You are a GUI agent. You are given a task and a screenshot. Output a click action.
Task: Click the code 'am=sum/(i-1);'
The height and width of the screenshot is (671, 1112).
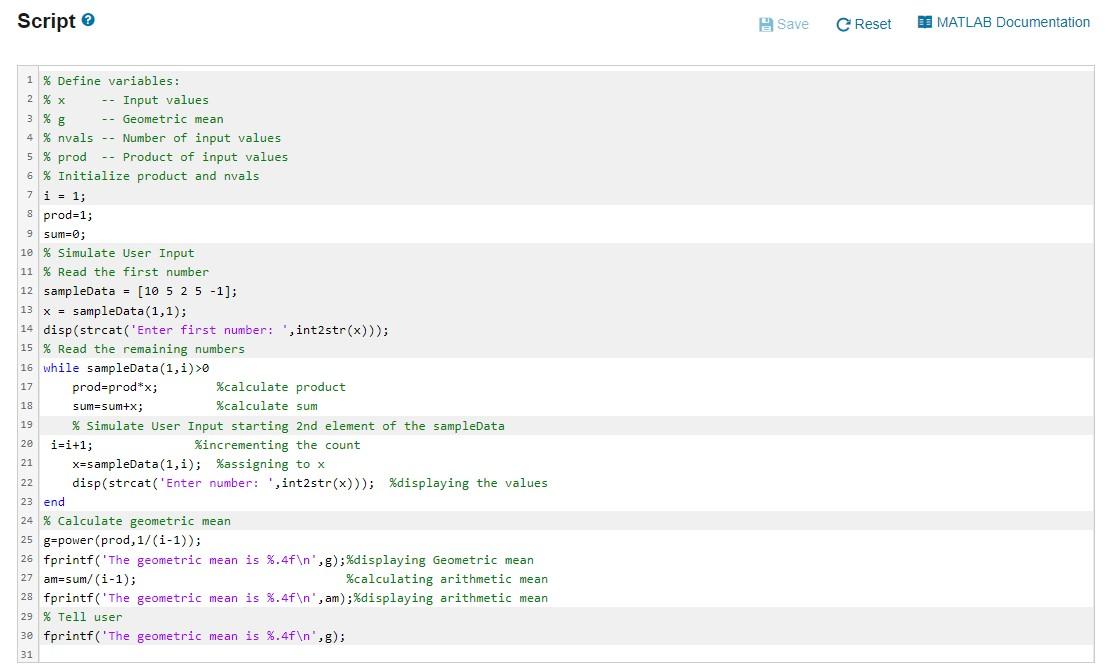coord(90,580)
